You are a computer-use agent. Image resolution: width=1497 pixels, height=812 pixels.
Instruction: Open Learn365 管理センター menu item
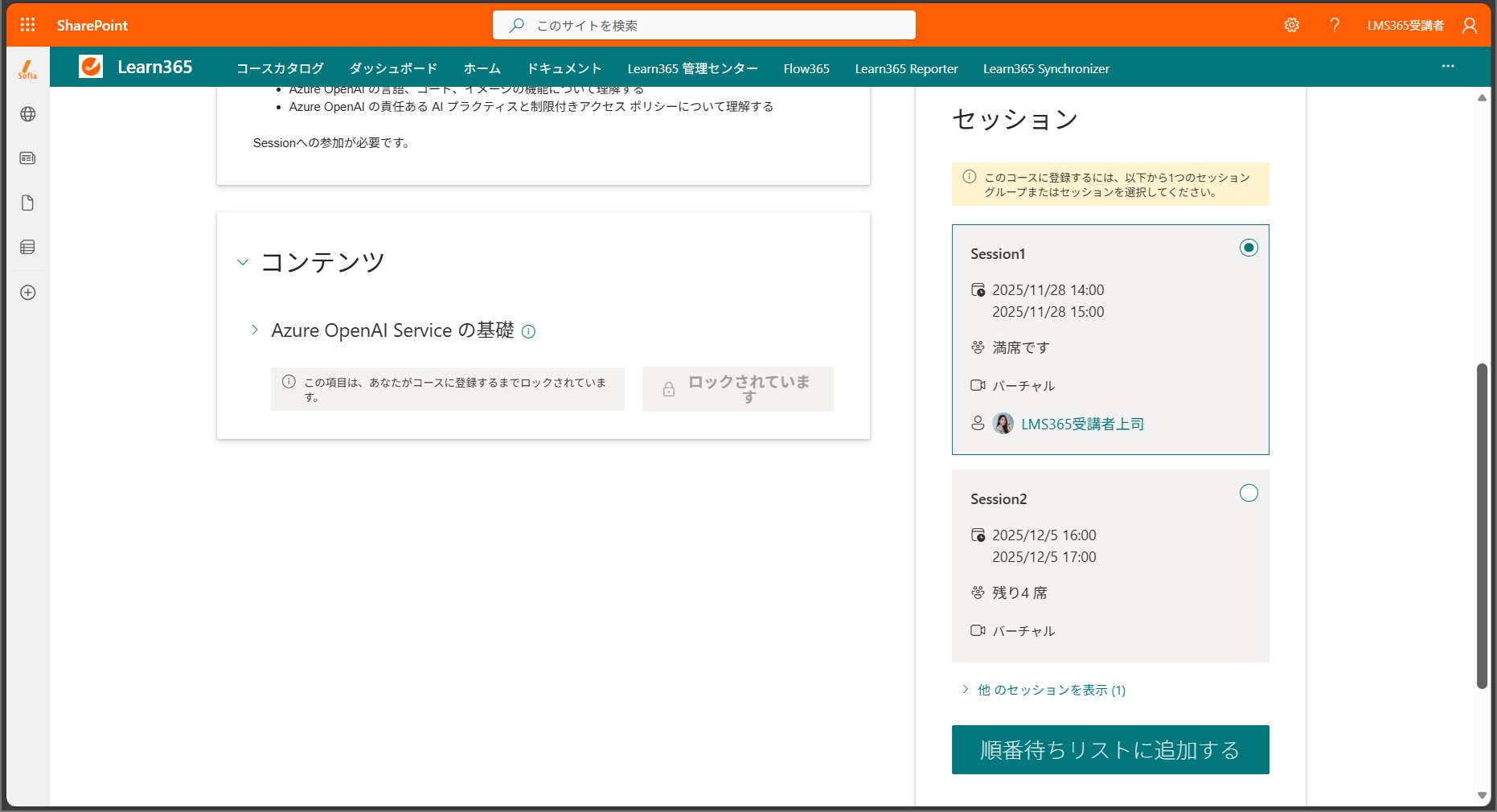click(693, 68)
